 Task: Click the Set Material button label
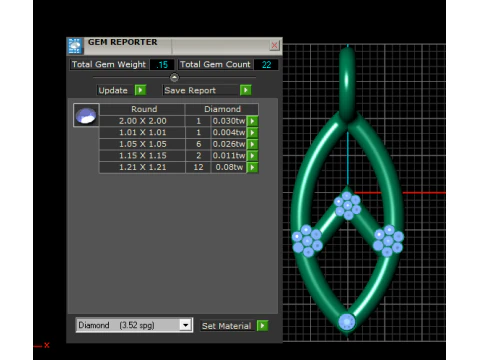point(226,326)
